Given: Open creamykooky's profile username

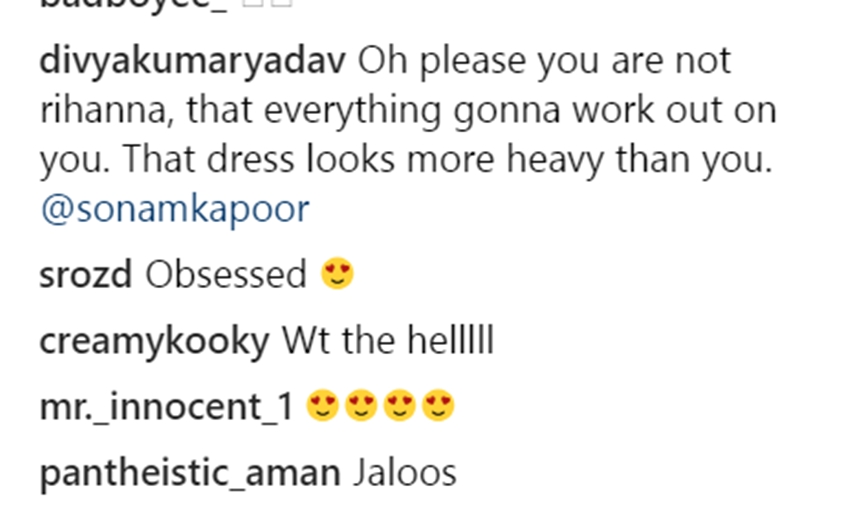Looking at the screenshot, I should 154,342.
